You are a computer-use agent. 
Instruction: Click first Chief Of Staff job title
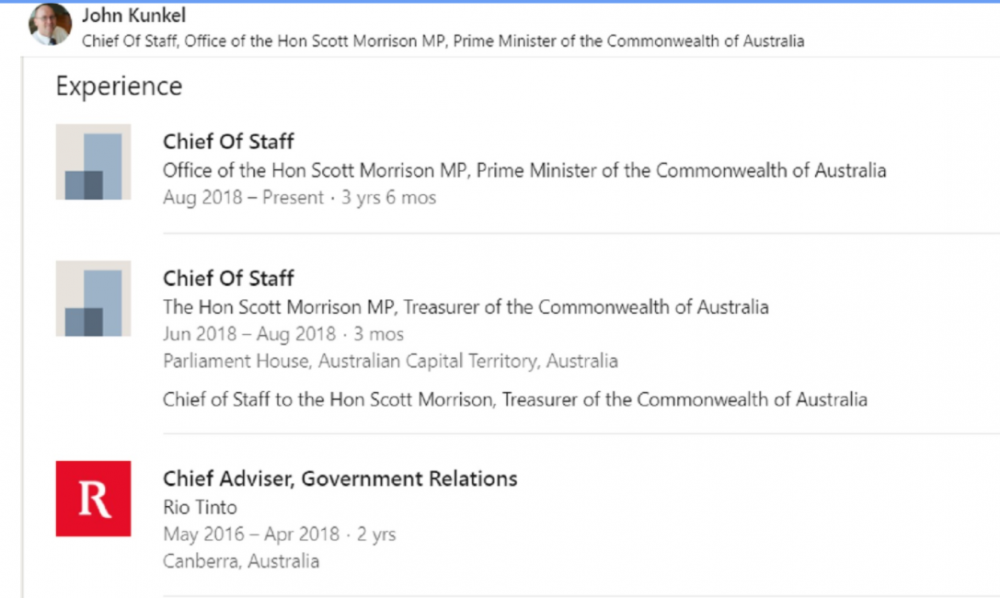(228, 142)
